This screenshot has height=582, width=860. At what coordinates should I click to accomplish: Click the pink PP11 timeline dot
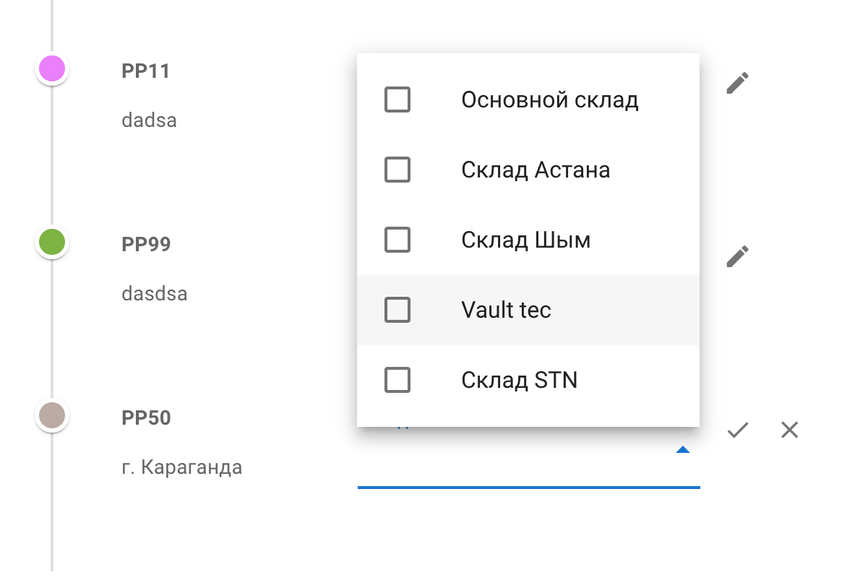pyautogui.click(x=51, y=69)
